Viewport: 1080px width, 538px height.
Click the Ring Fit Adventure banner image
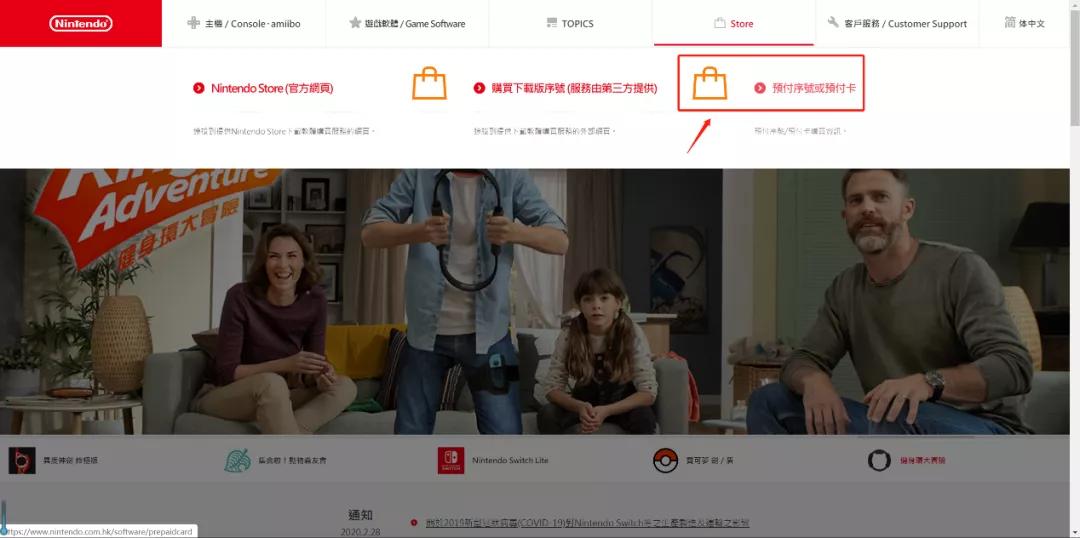click(534, 301)
